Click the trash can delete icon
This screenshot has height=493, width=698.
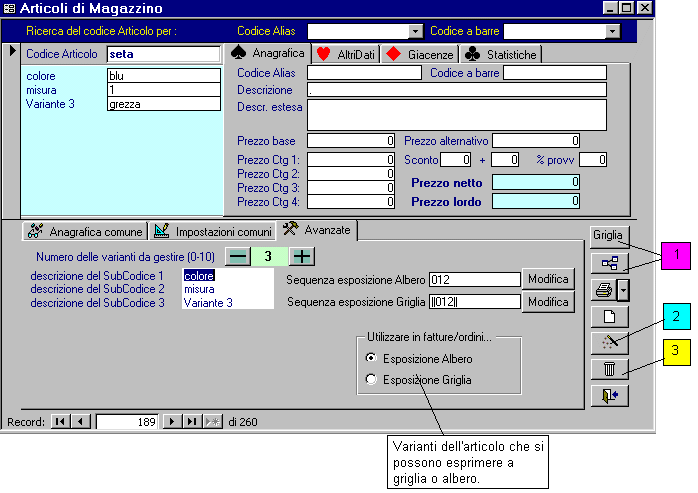609,369
